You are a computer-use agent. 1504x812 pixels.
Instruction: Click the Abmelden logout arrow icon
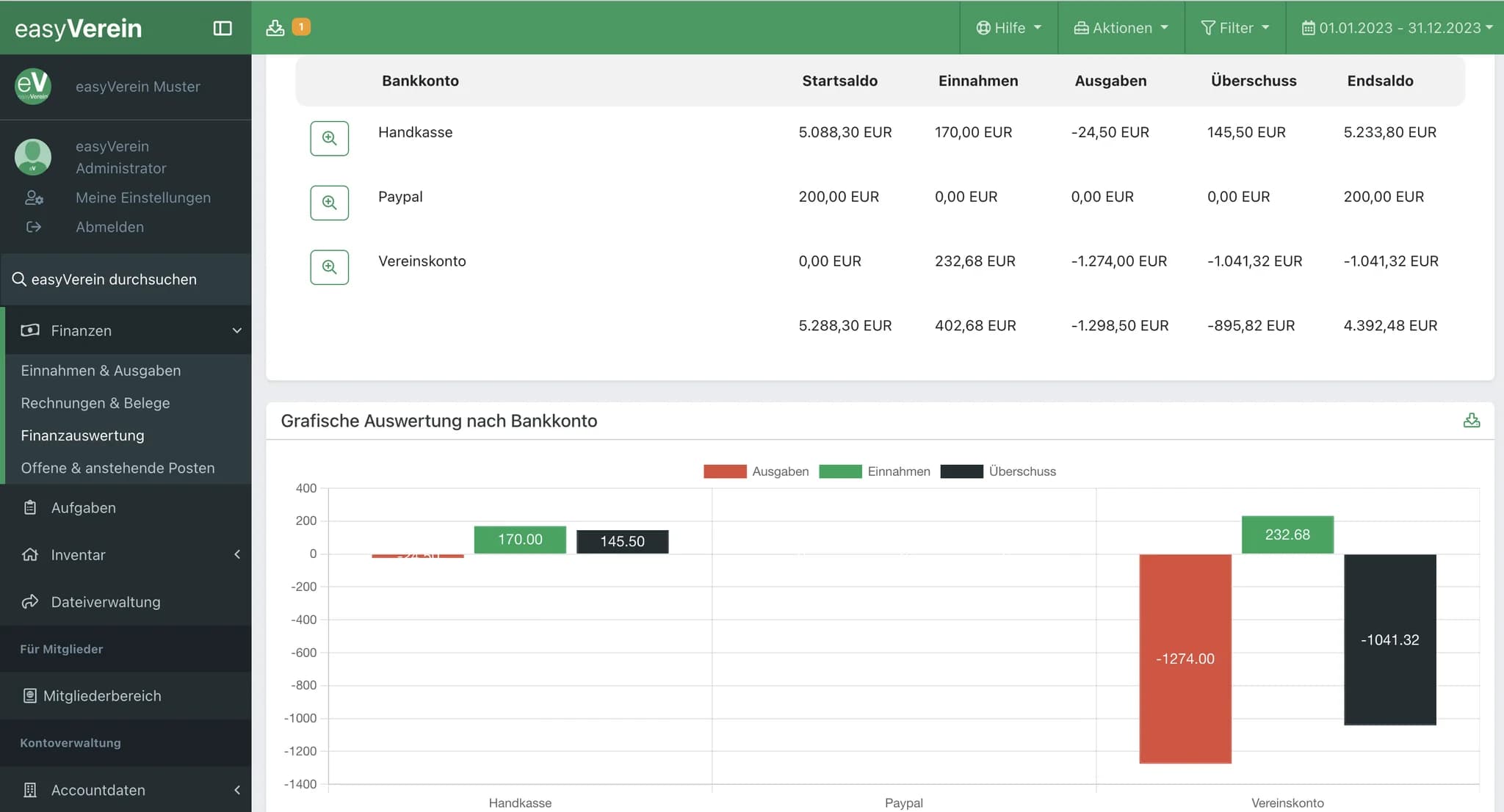[x=34, y=227]
